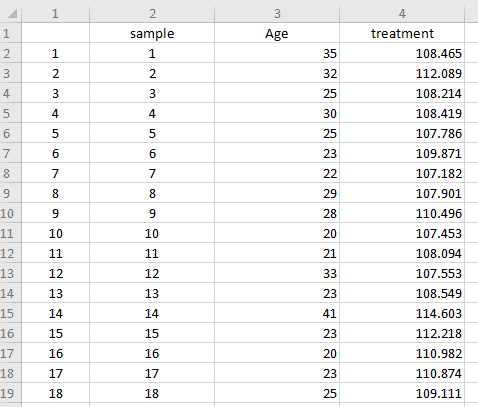Screen dimensions: 478x407
Task: Select row header 15
Action: (10, 313)
